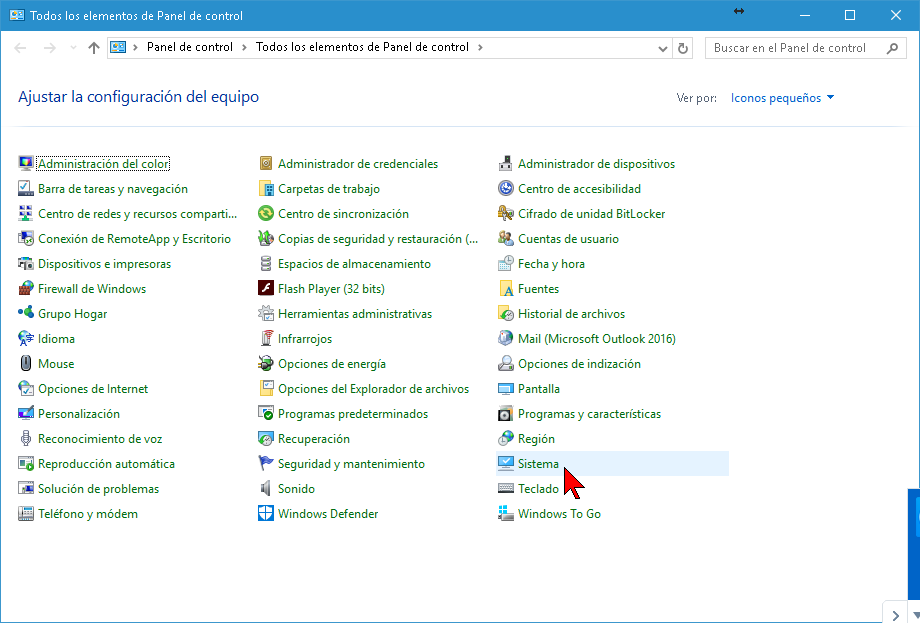This screenshot has height=623, width=920.
Task: Open 'Programas y características' link
Action: point(589,414)
